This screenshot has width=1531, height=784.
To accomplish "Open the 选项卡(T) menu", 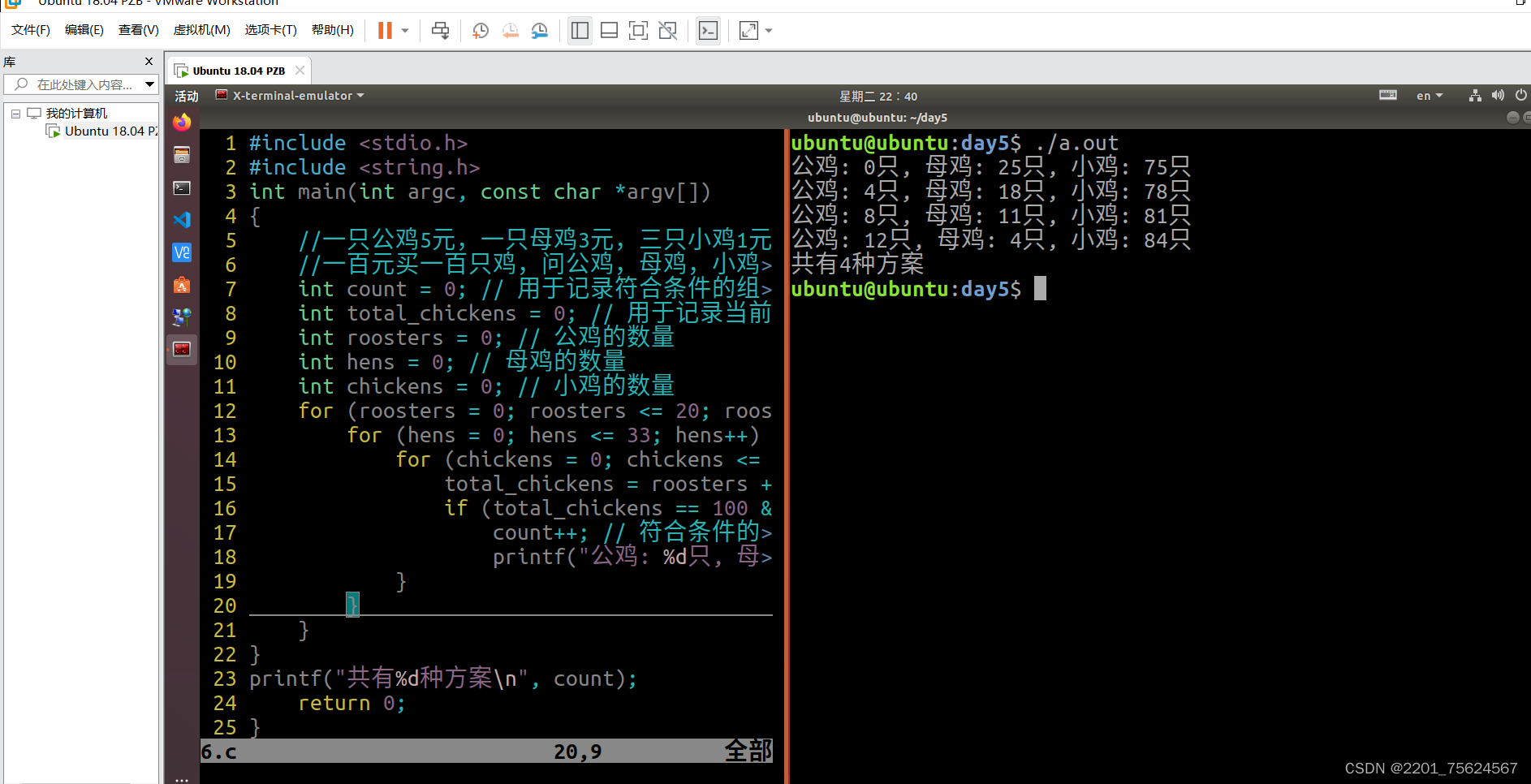I will point(271,30).
